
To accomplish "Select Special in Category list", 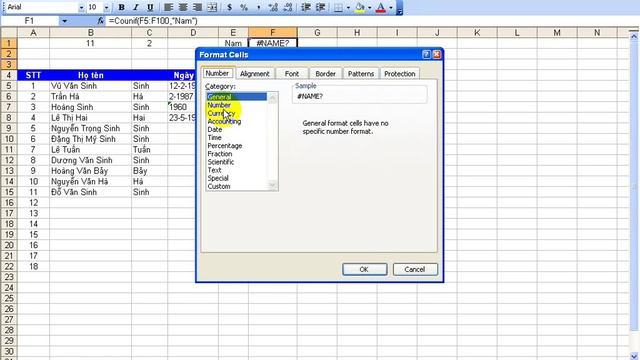I will pos(237,178).
